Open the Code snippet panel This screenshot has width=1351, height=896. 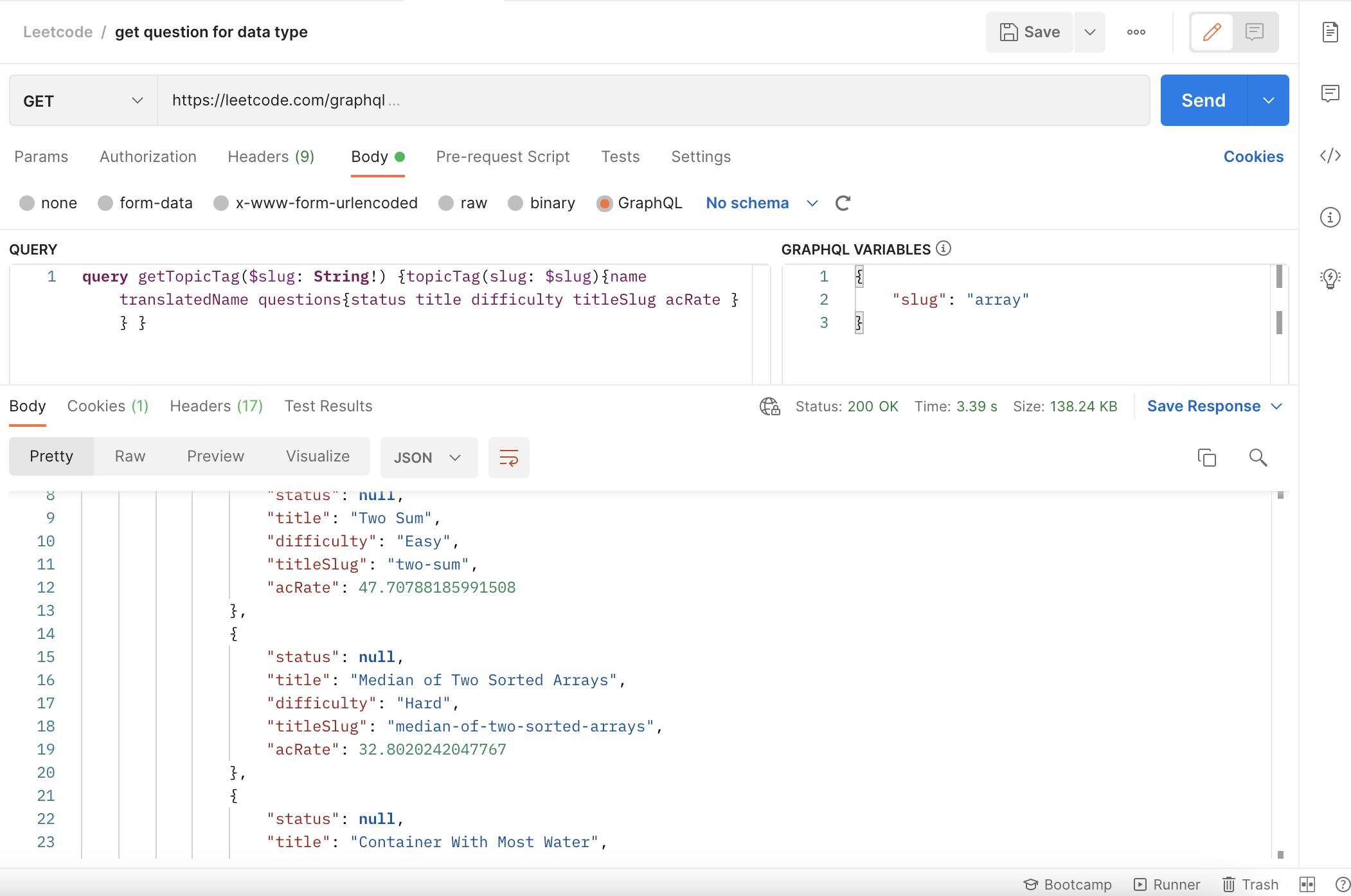pyautogui.click(x=1330, y=156)
